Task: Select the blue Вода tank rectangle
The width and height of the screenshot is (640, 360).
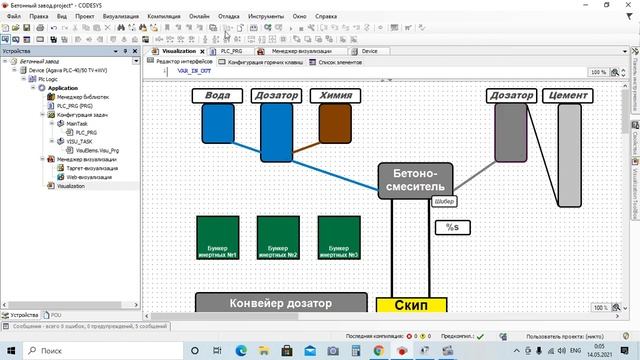Action: 218,123
